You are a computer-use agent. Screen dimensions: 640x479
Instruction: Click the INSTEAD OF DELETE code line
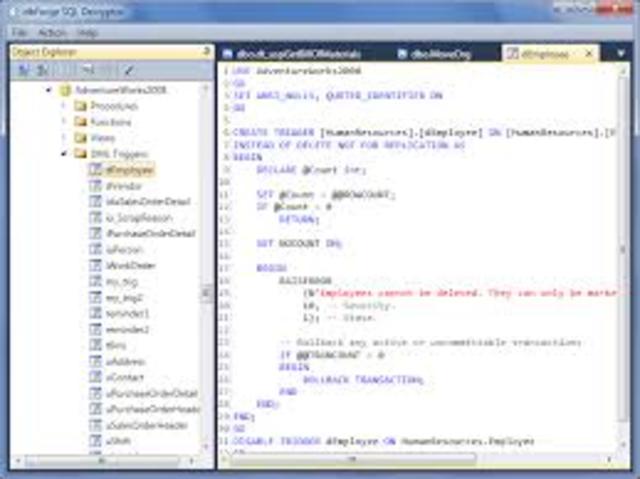(349, 145)
